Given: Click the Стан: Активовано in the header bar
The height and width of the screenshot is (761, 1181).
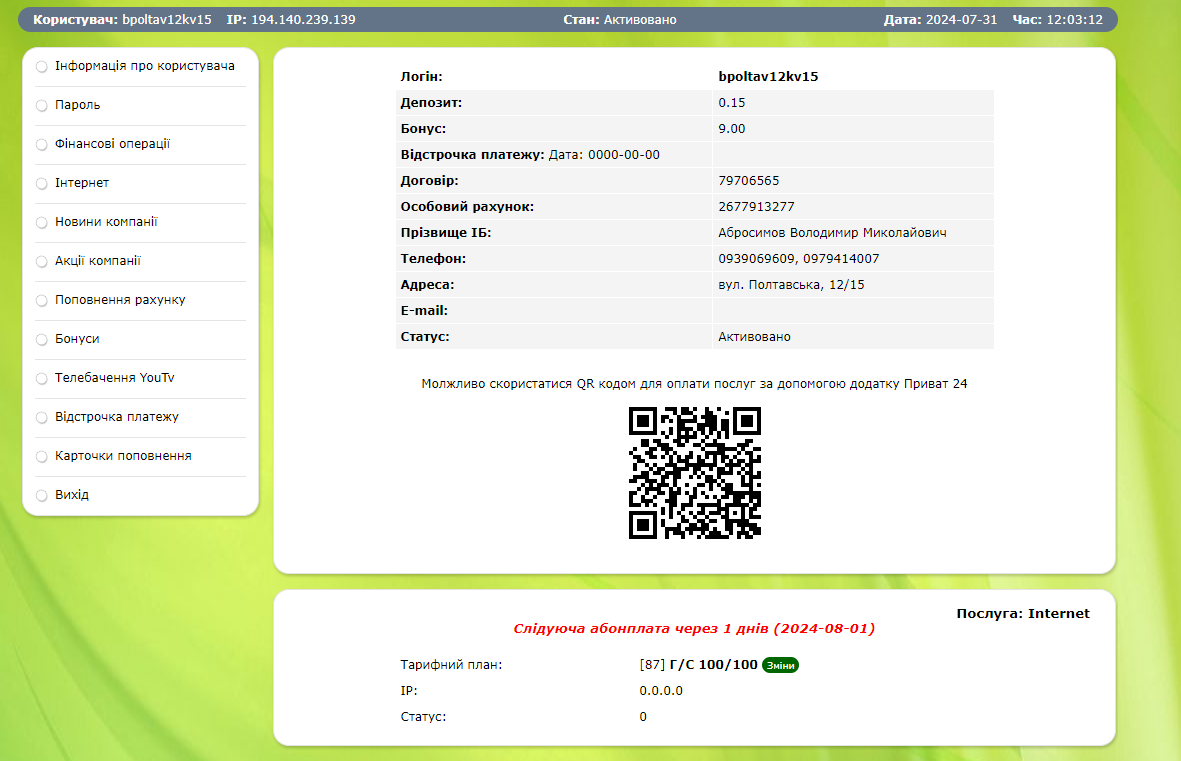Looking at the screenshot, I should point(620,20).
